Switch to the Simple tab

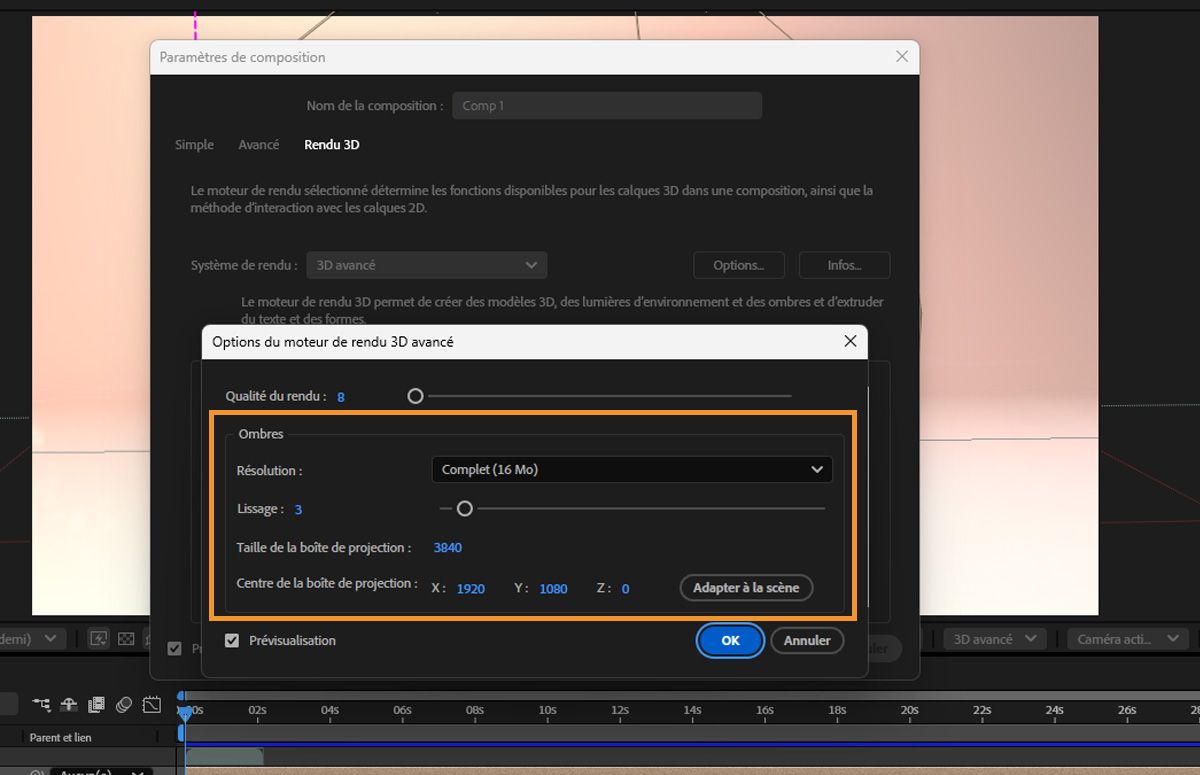click(x=194, y=144)
